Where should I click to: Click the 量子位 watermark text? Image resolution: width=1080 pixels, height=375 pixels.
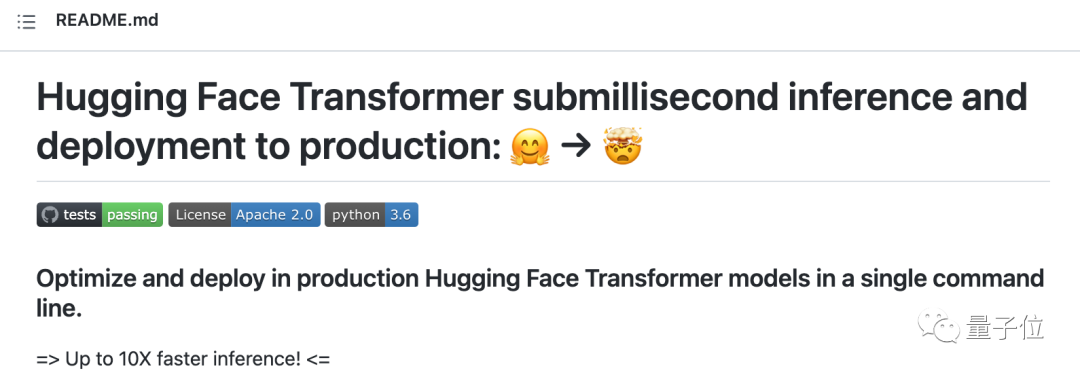1005,327
